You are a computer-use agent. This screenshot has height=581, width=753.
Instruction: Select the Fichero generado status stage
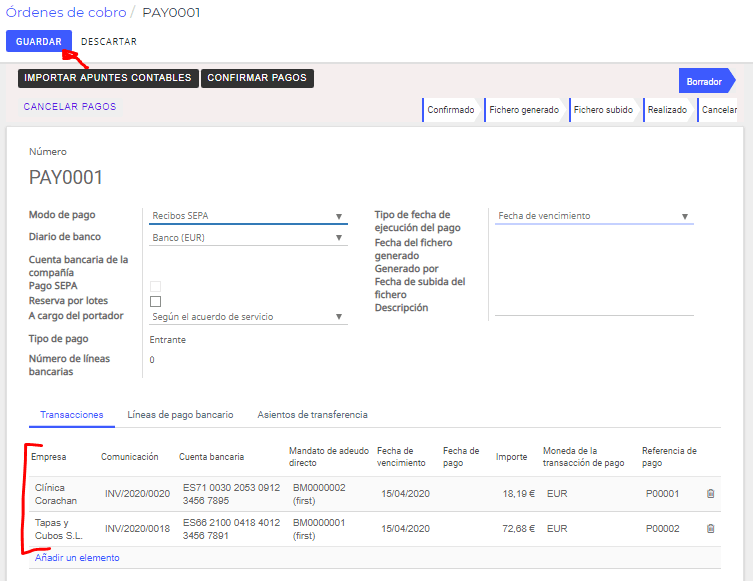524,110
